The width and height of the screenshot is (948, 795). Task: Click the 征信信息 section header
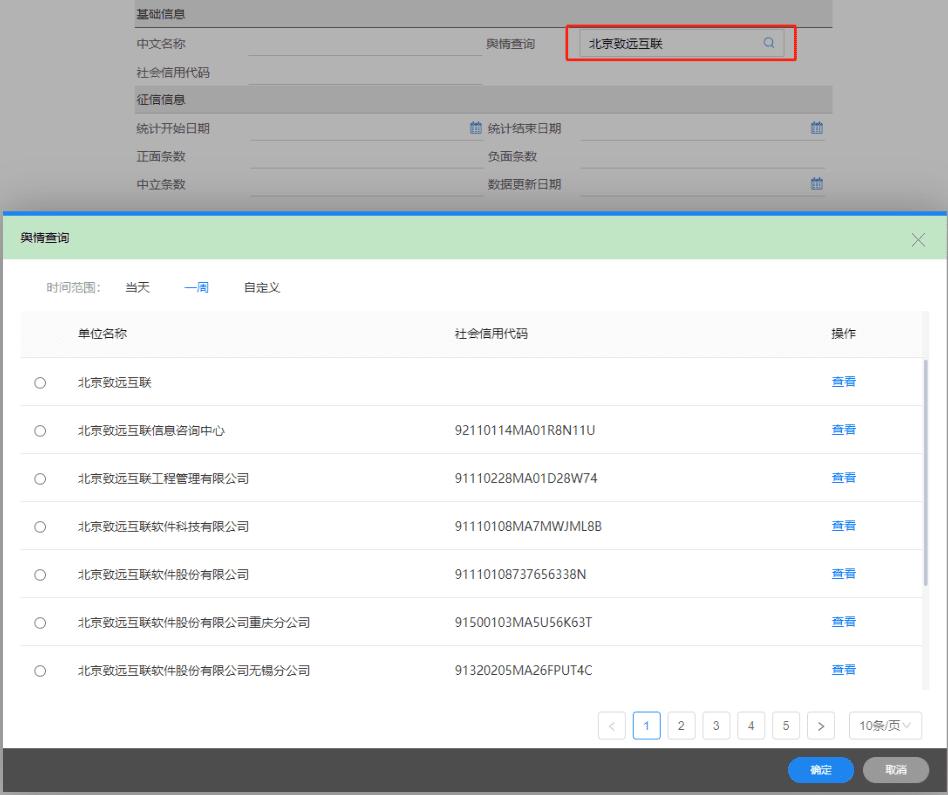click(483, 100)
